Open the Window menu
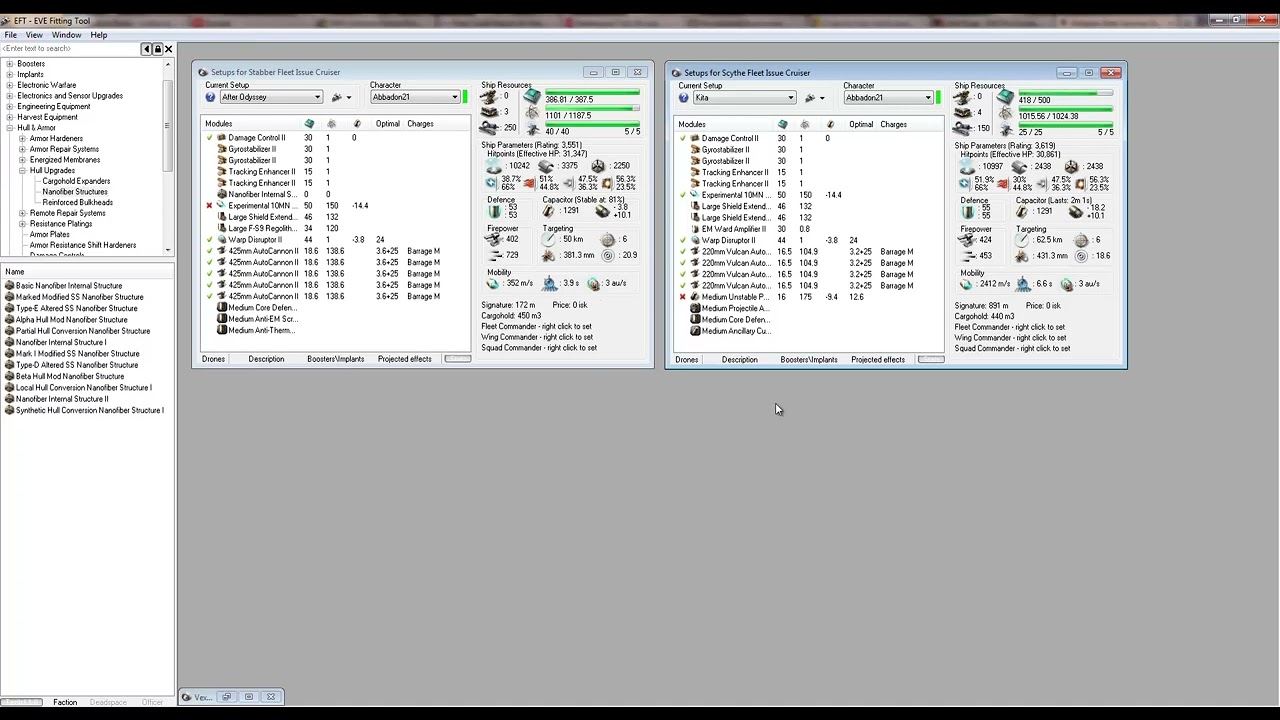This screenshot has width=1280, height=720. 66,35
